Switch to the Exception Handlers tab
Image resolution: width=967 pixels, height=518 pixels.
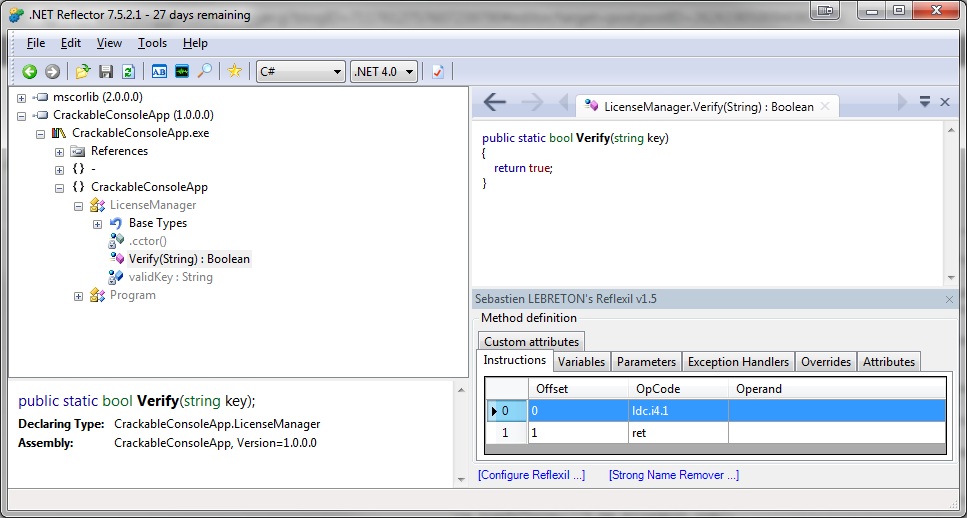click(x=738, y=362)
